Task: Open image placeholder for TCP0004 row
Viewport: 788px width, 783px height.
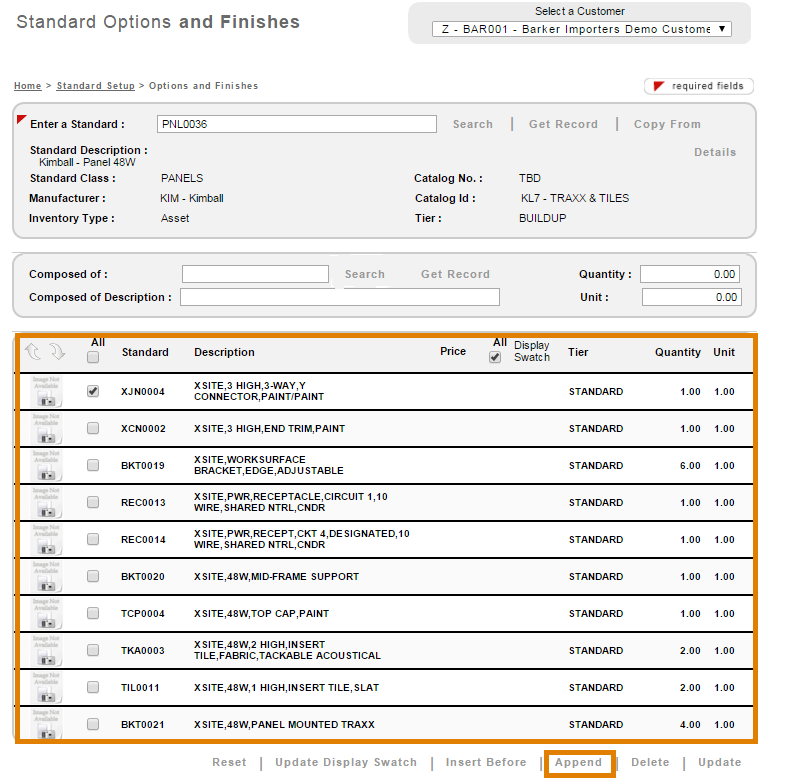Action: coord(46,614)
